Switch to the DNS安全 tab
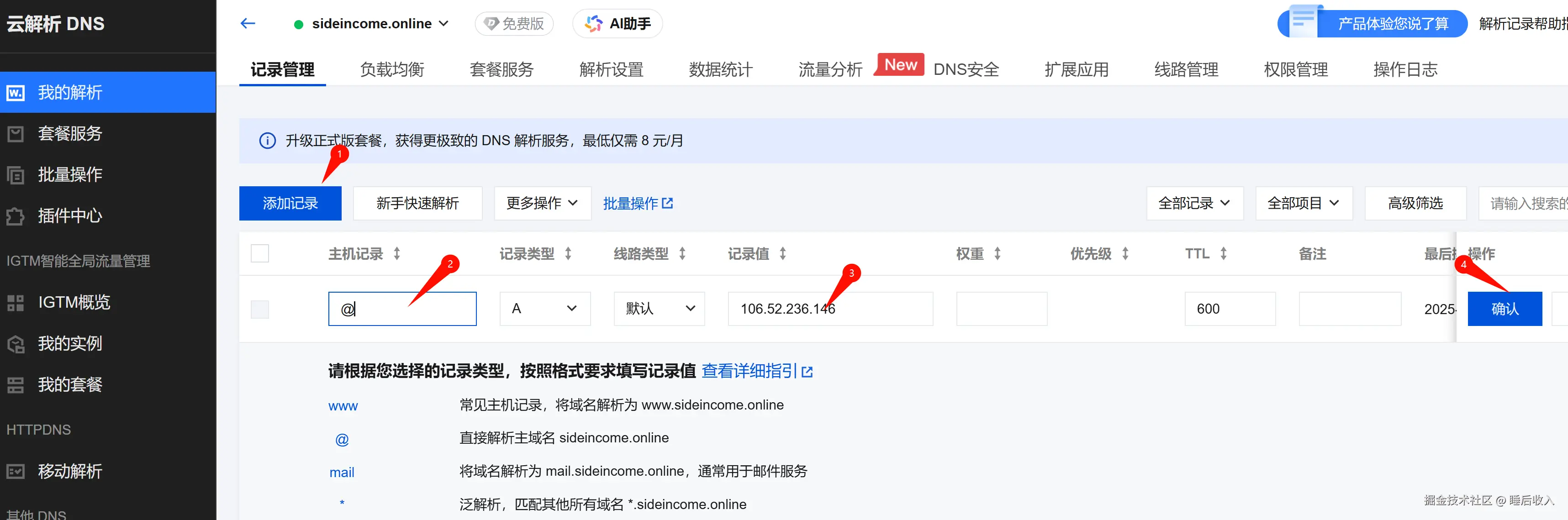Viewport: 1568px width, 520px height. pos(966,69)
